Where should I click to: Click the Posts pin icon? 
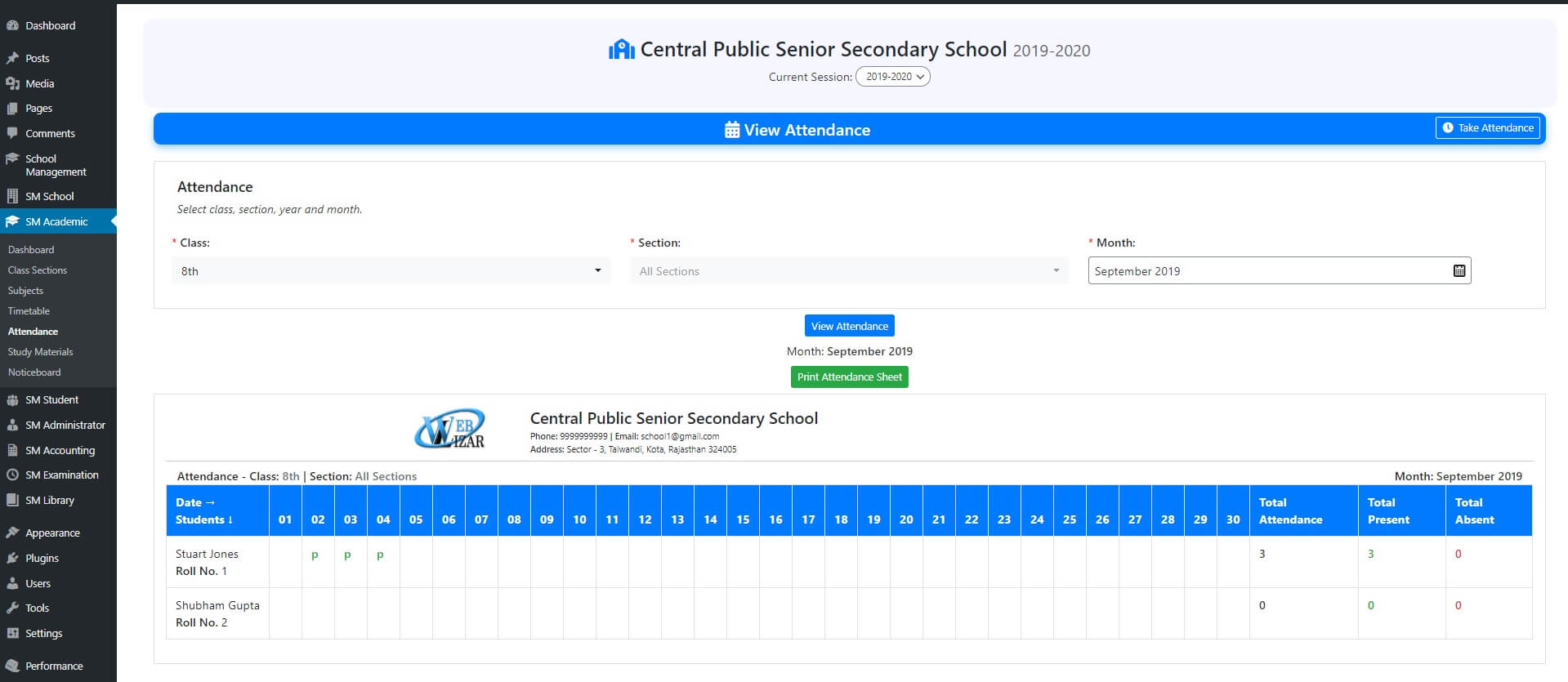[x=12, y=58]
